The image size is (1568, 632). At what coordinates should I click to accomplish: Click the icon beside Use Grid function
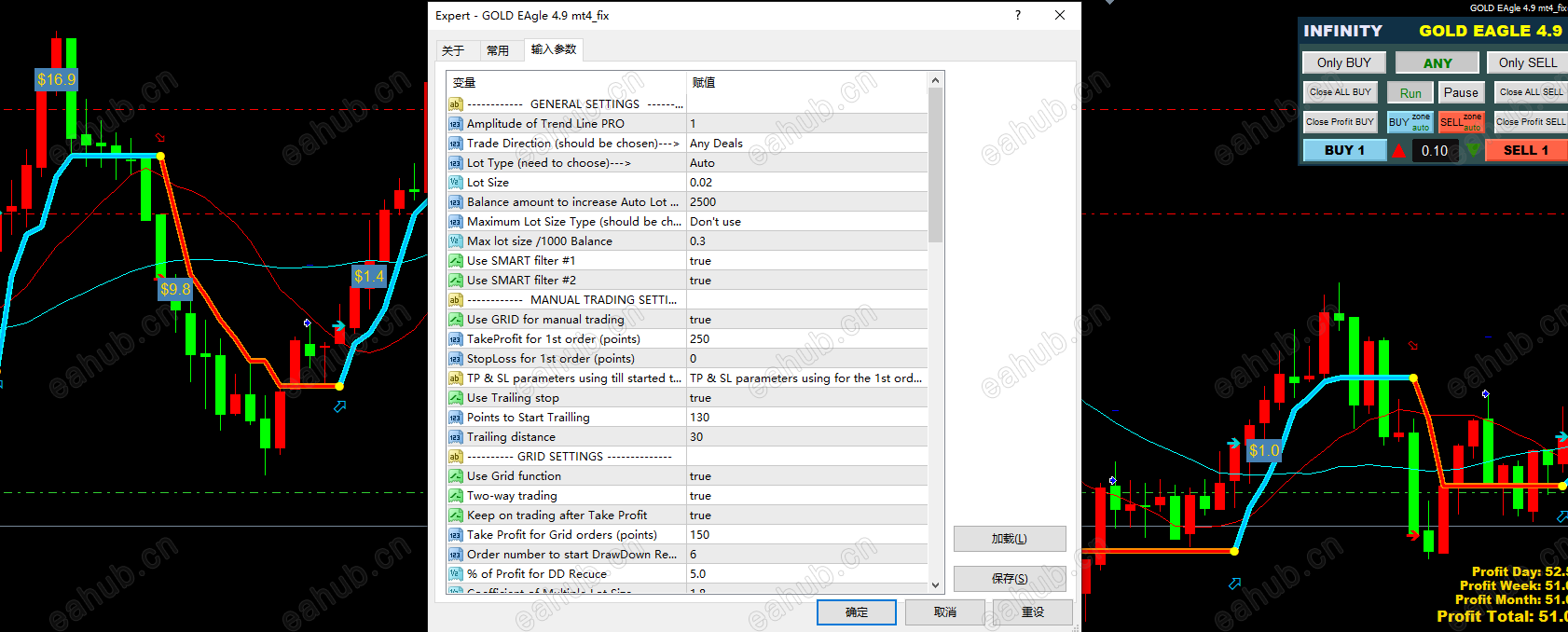coord(455,476)
